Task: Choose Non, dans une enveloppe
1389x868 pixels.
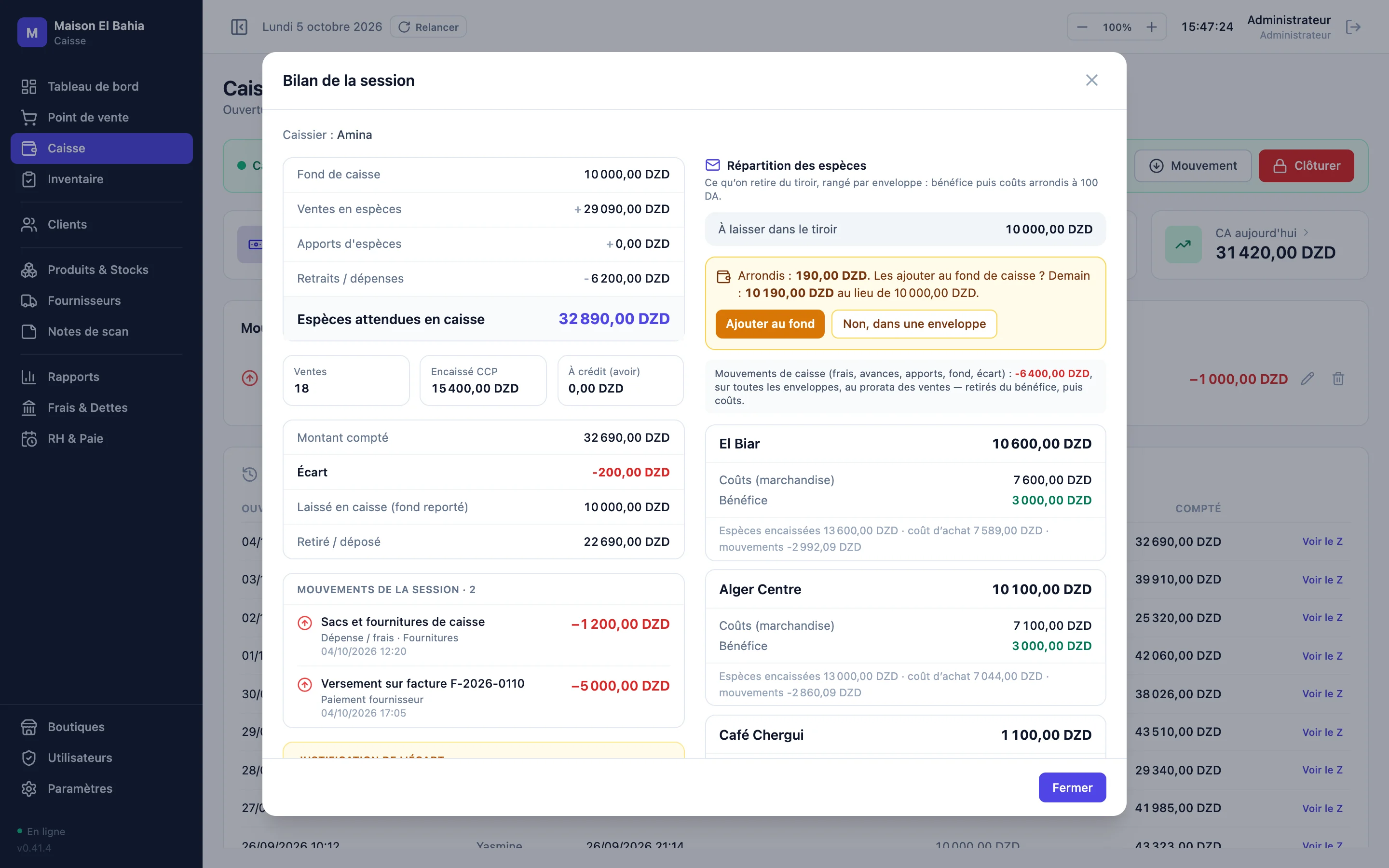Action: coord(914,324)
